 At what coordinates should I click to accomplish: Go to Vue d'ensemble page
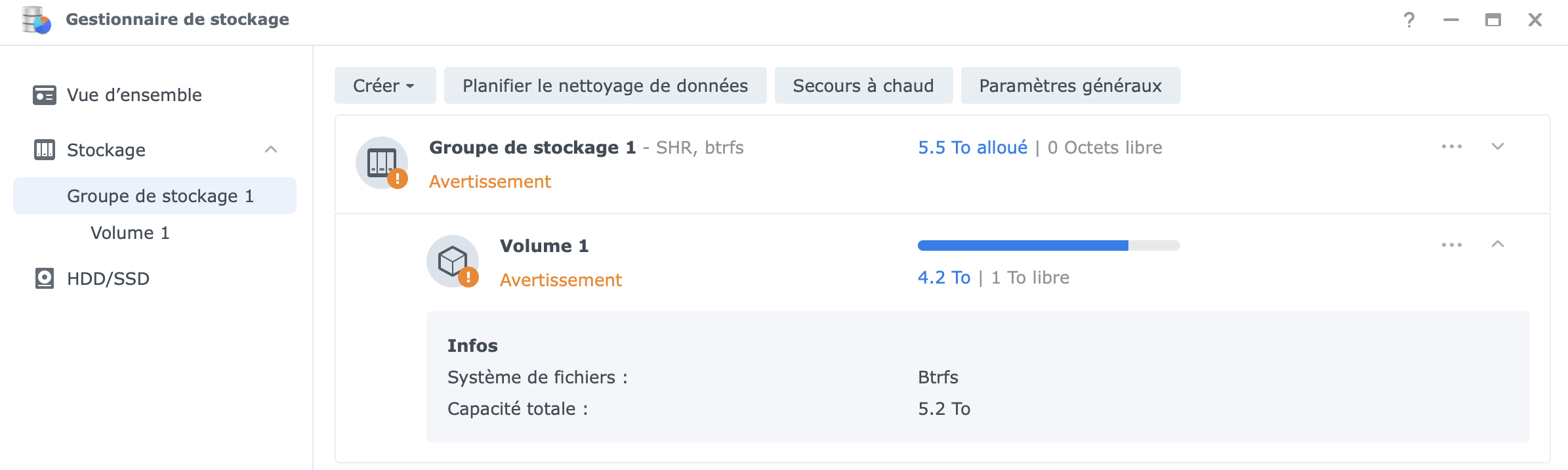point(134,95)
